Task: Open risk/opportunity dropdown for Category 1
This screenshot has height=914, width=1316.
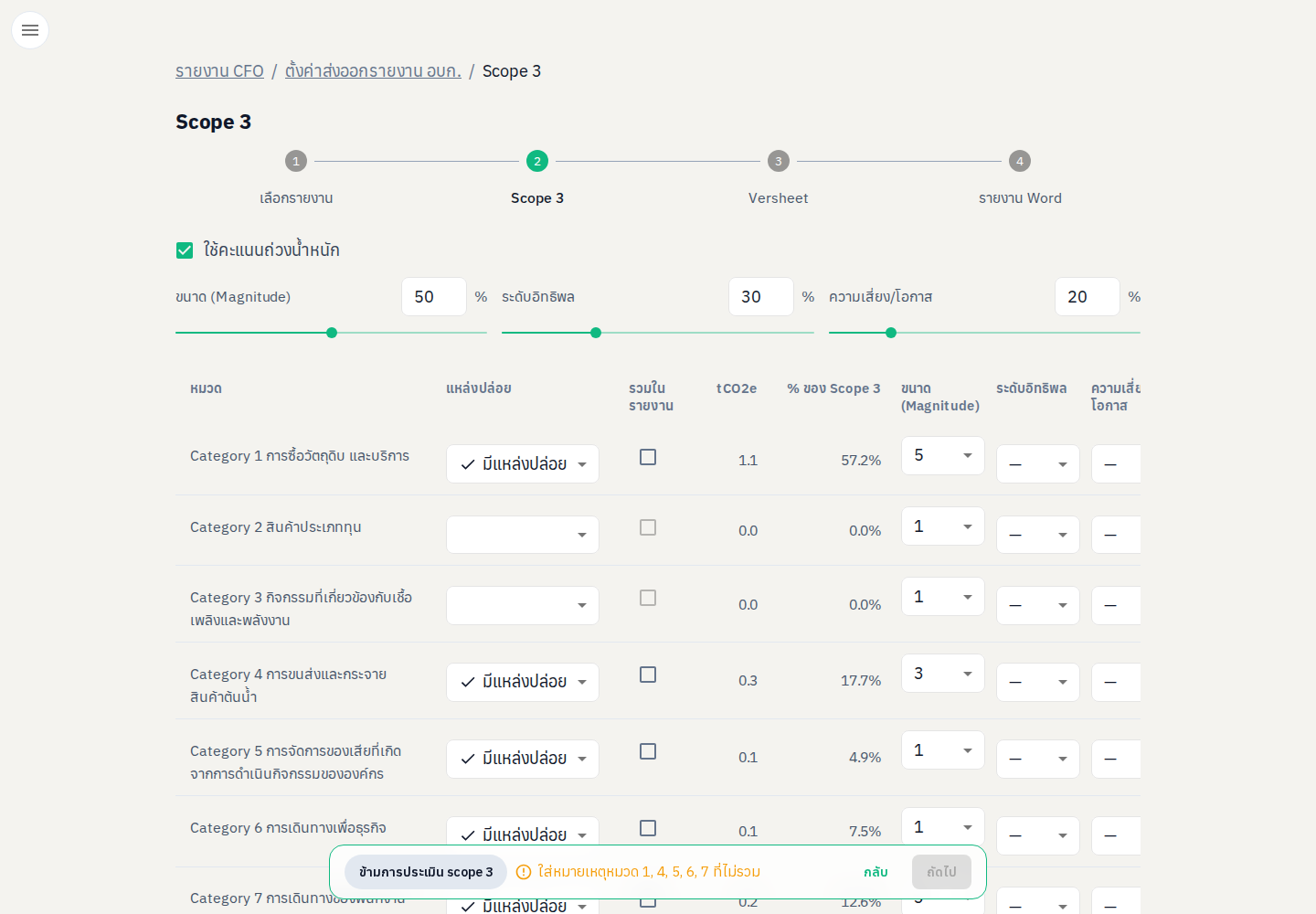Action: tap(1116, 463)
